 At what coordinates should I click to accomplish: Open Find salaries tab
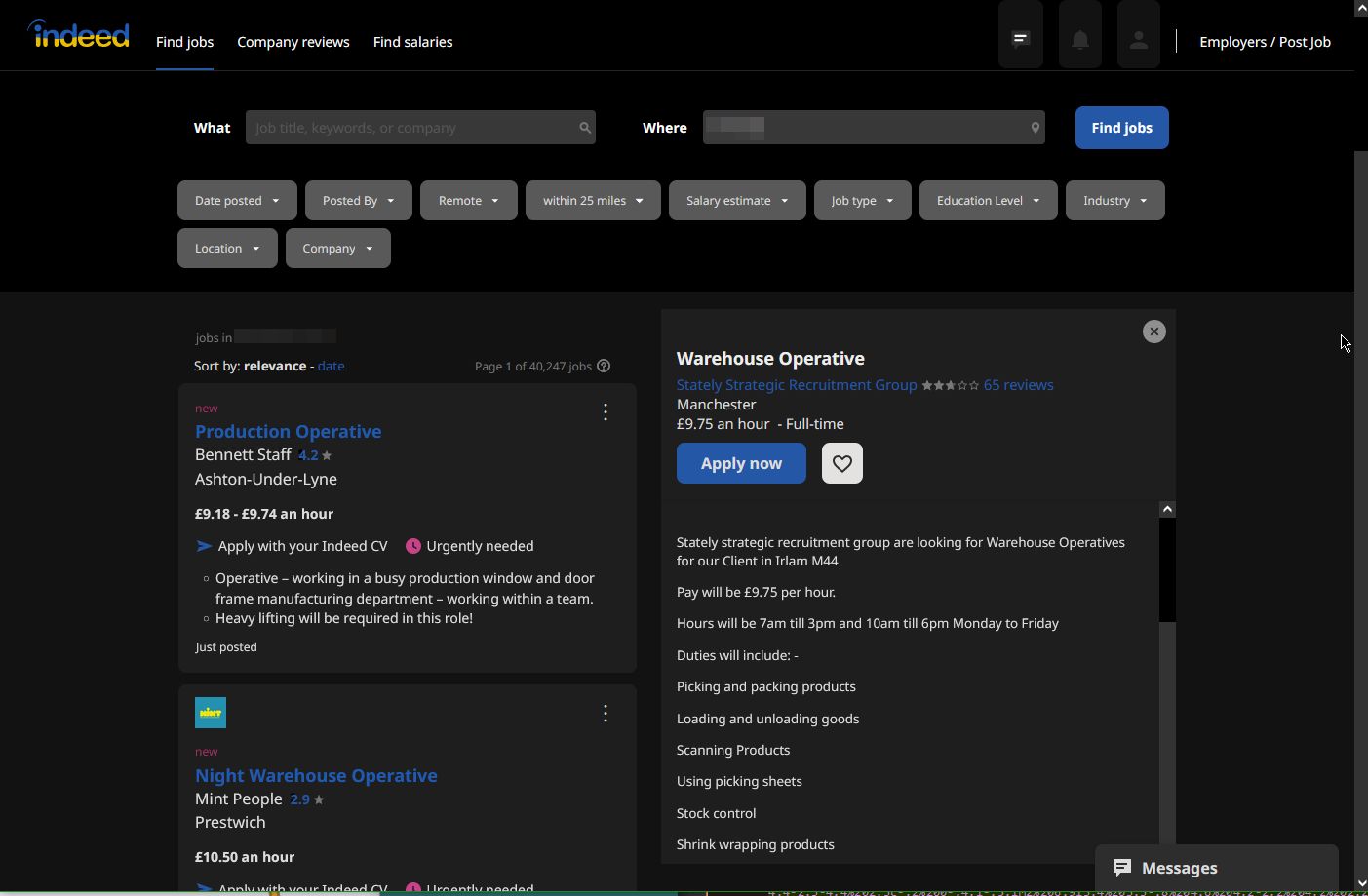click(x=412, y=42)
